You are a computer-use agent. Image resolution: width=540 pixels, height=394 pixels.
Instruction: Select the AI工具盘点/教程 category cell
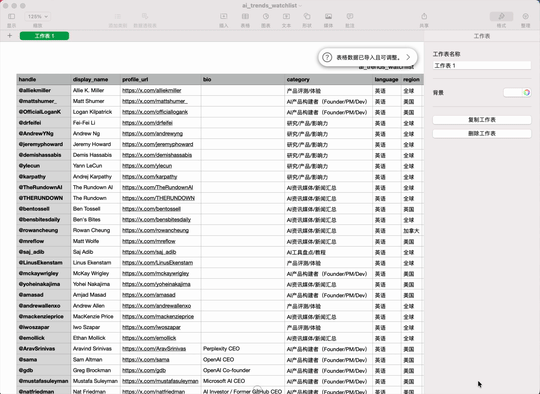[x=328, y=252]
